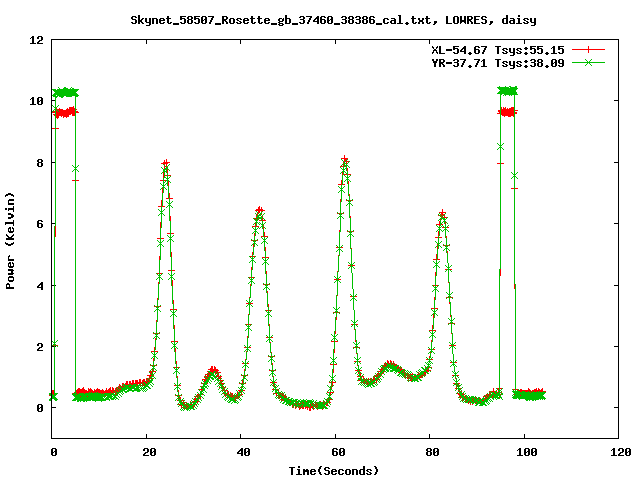Screen dimensions: 640x480
Task: Click the small bump peak near 34 seconds
Action: pos(213,370)
